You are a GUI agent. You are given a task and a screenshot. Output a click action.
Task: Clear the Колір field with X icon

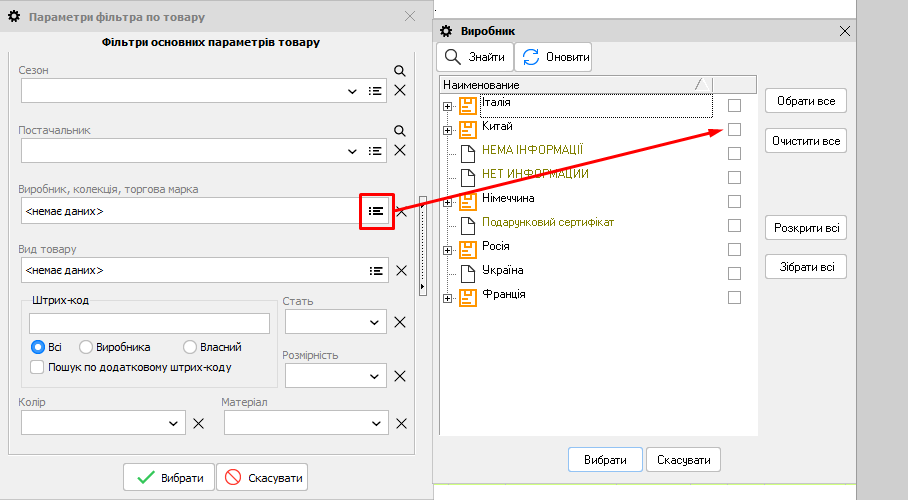[198, 424]
